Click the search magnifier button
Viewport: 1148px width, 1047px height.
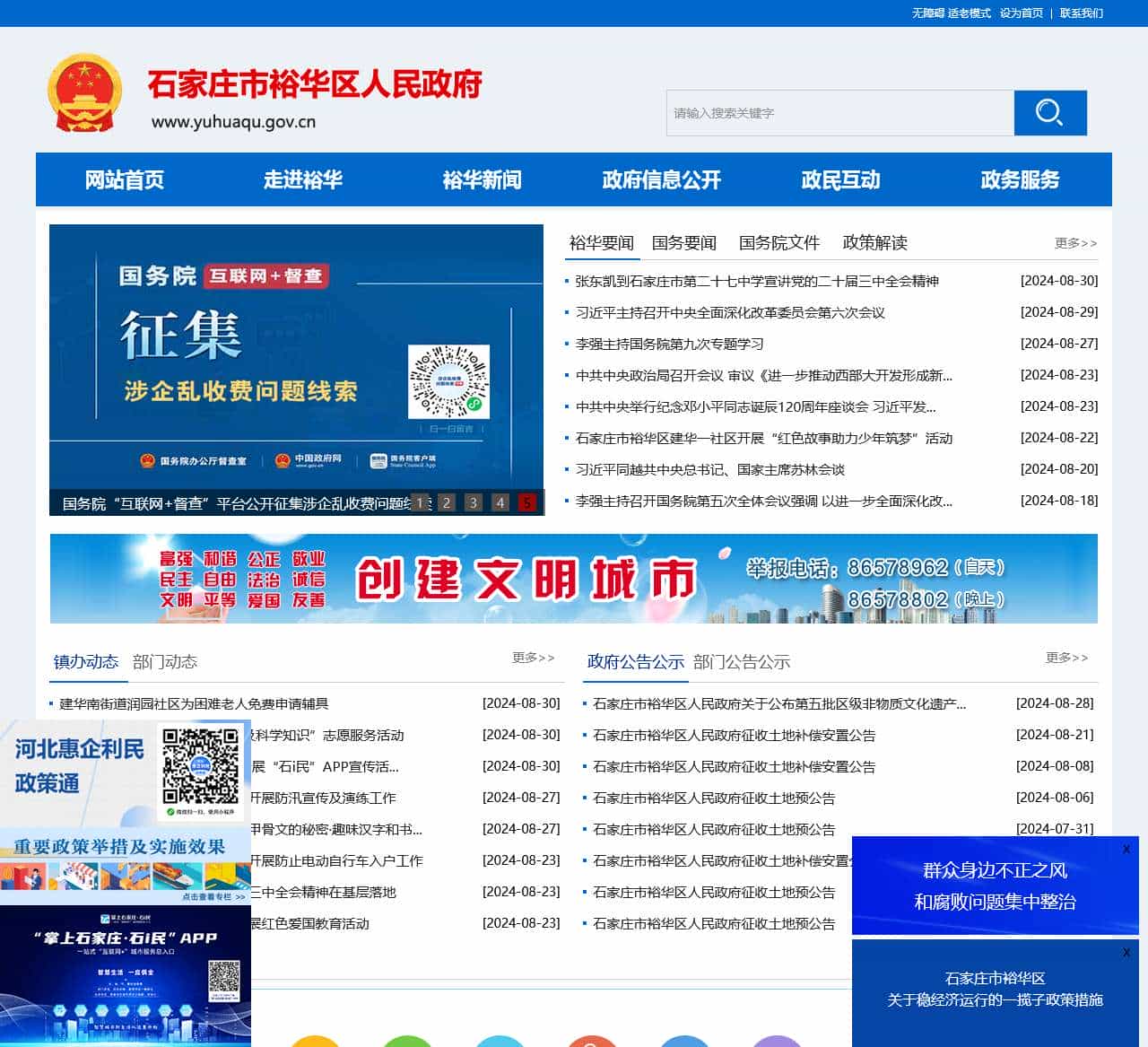[1049, 113]
